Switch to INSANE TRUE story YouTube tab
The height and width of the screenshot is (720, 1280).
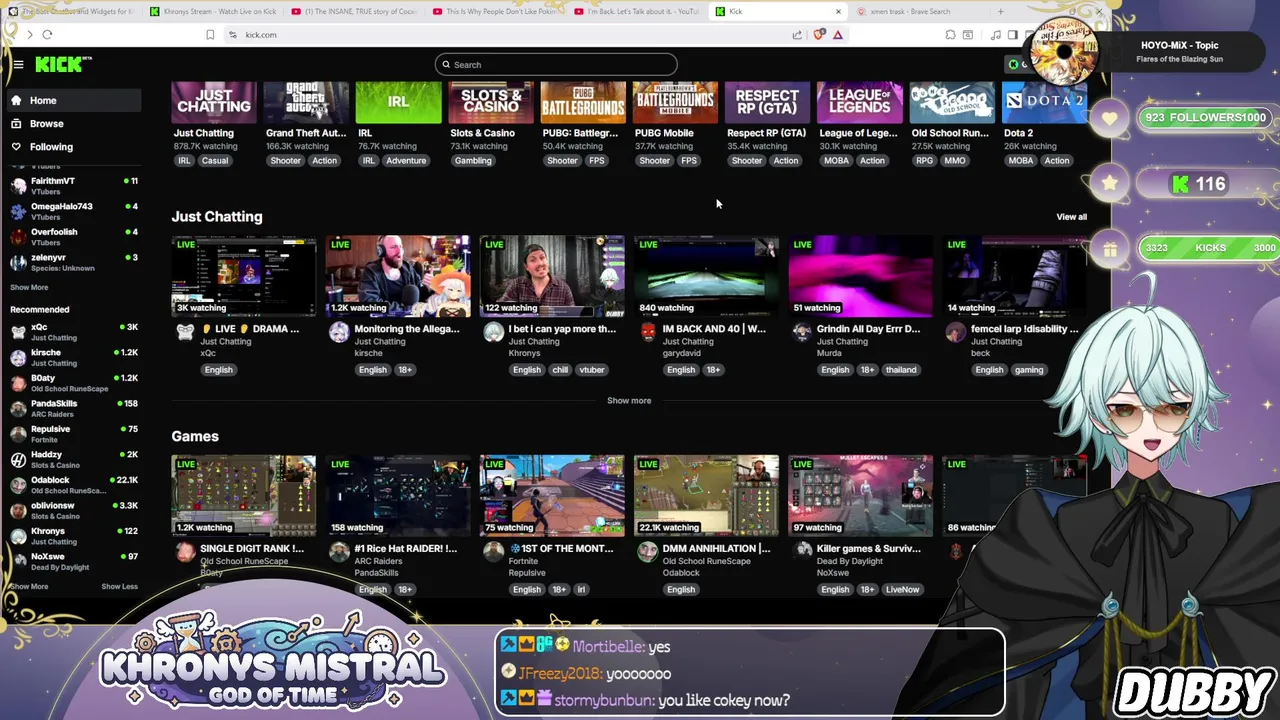pos(354,12)
